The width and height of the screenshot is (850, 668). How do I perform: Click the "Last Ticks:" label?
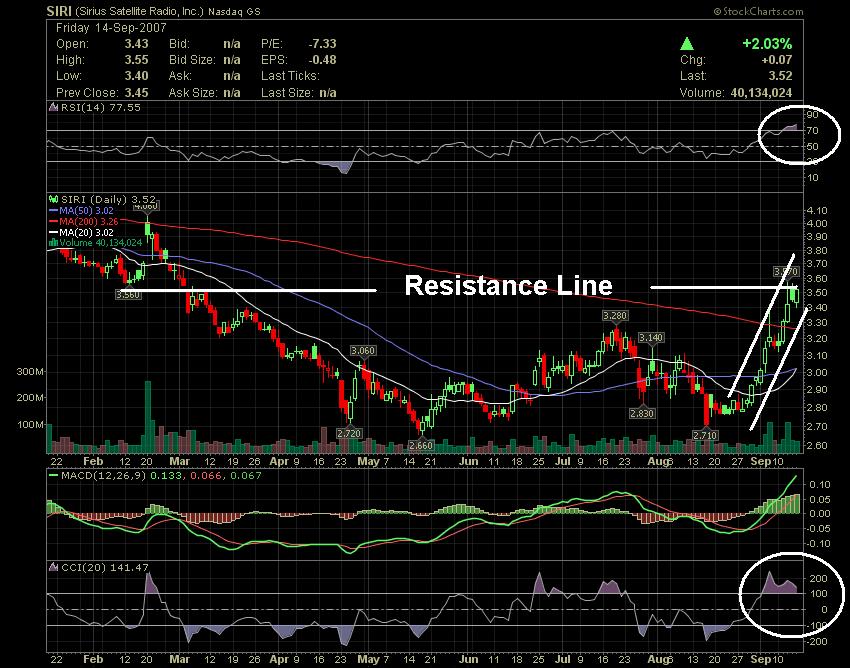point(290,76)
